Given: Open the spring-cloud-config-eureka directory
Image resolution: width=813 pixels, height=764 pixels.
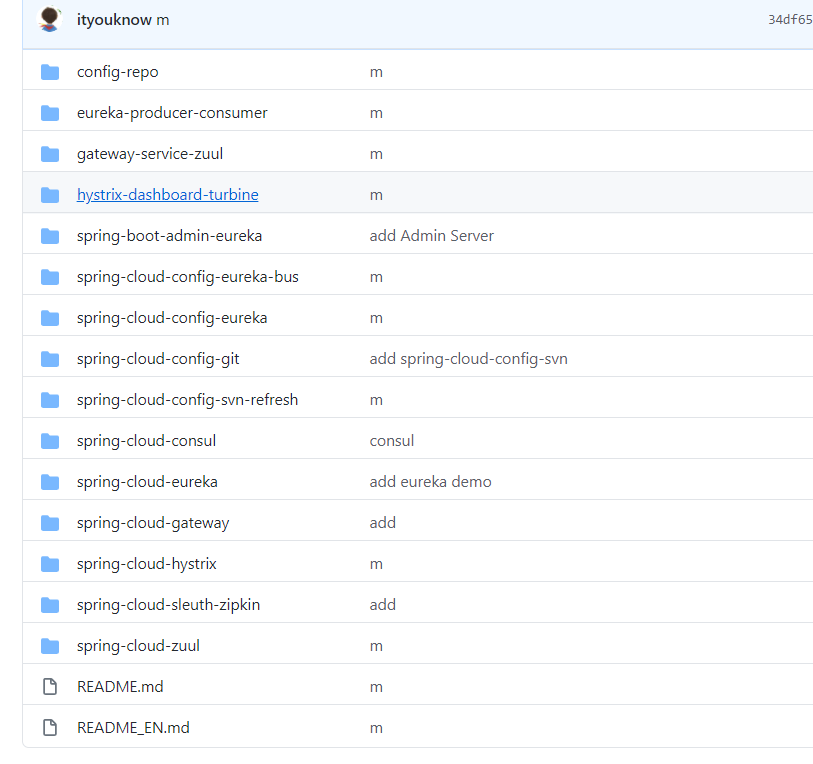Looking at the screenshot, I should [172, 318].
